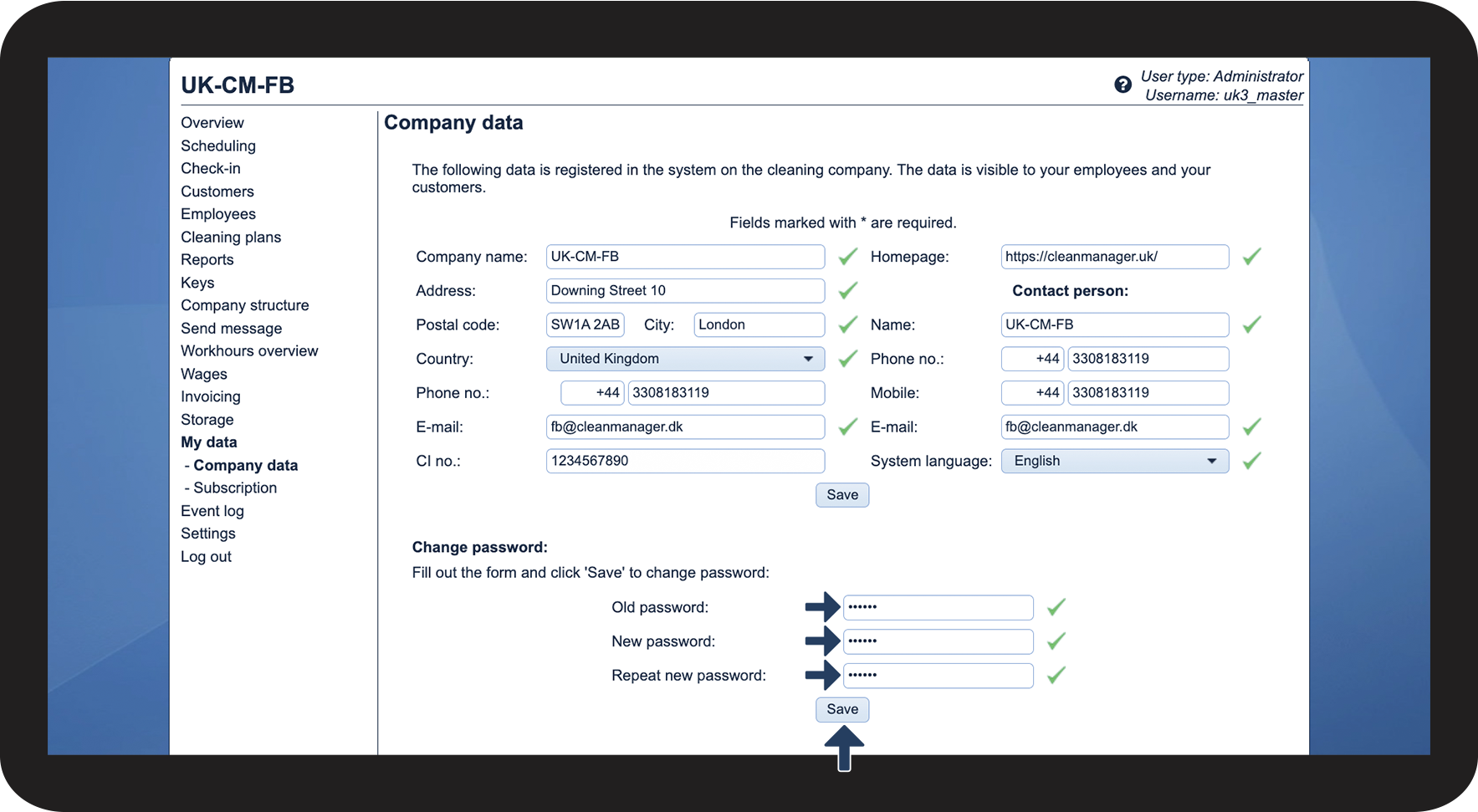The width and height of the screenshot is (1478, 812).
Task: Save the company data form
Action: click(x=841, y=495)
